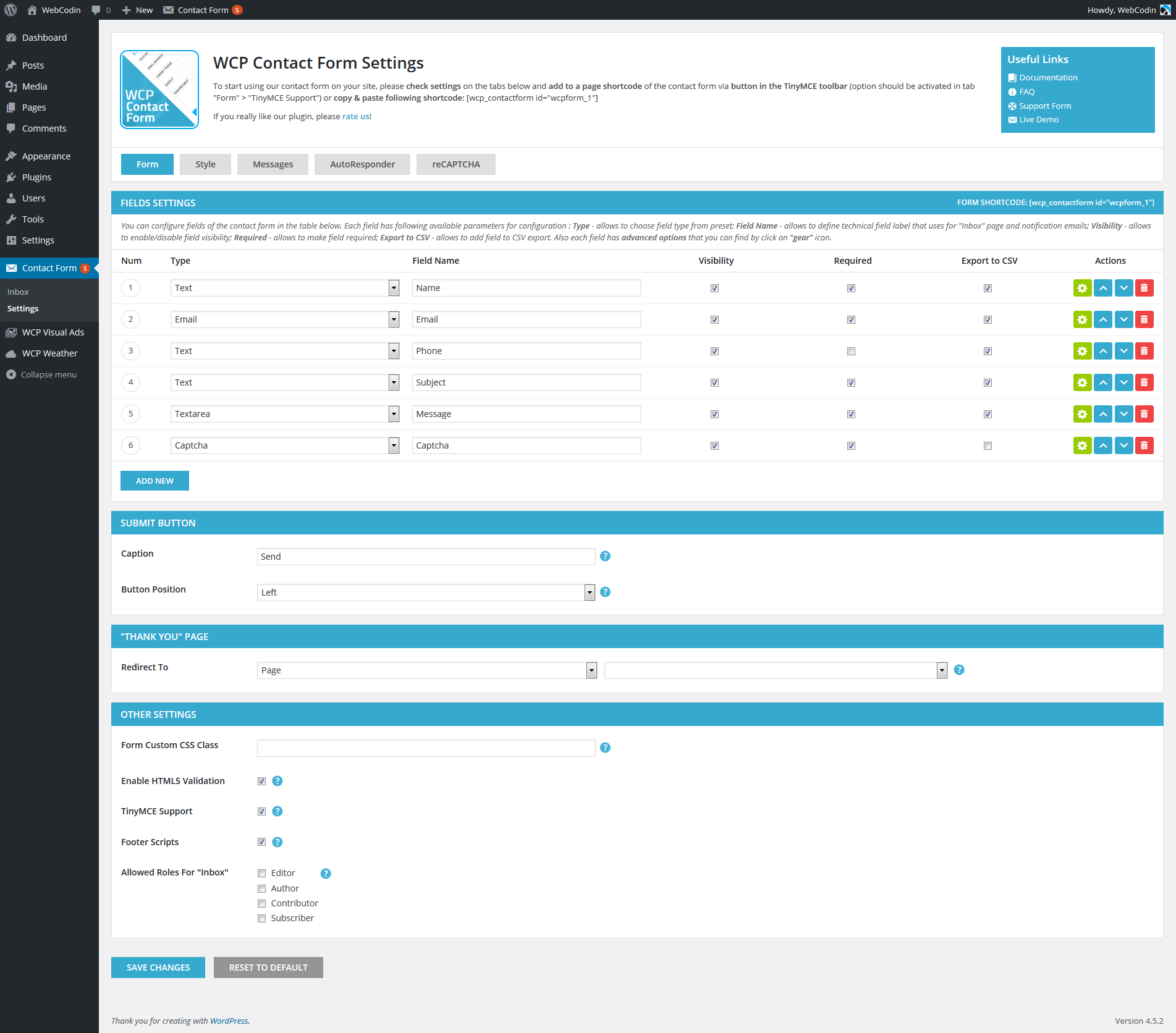Open WCP Visual Ads in the sidebar

[x=53, y=332]
